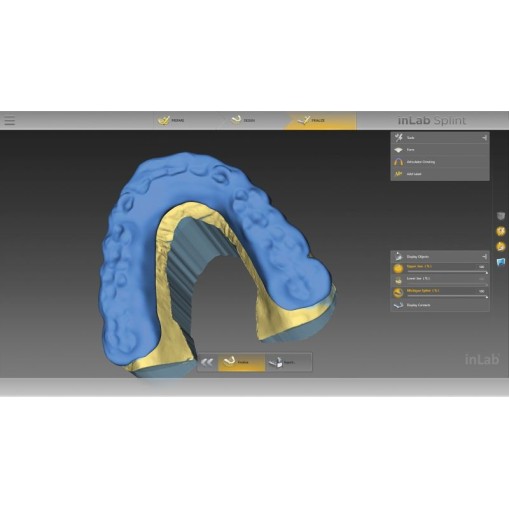Select the Articulator Grinding tool

440,162
